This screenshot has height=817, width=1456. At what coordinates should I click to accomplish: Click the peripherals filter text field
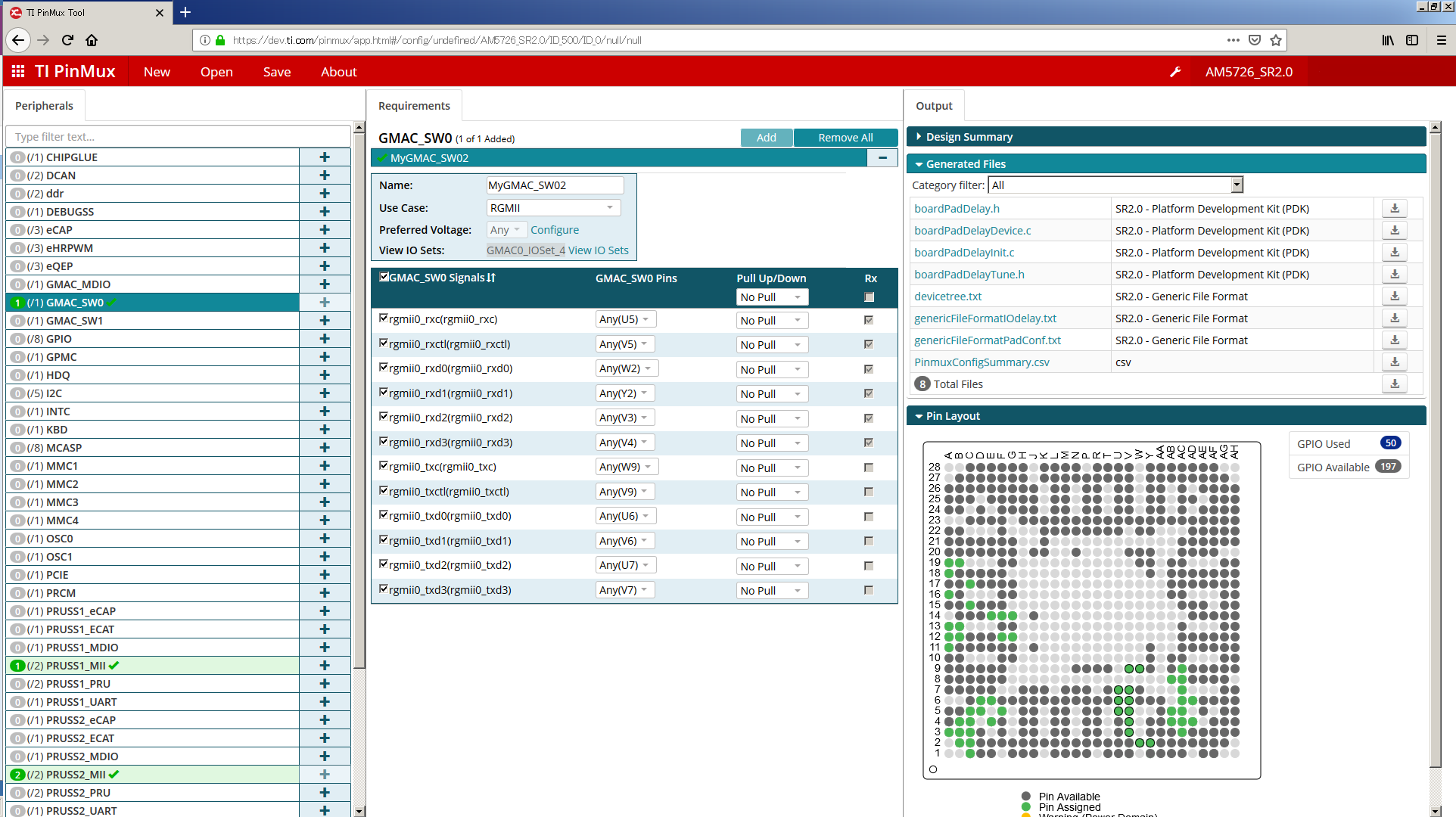click(x=178, y=137)
